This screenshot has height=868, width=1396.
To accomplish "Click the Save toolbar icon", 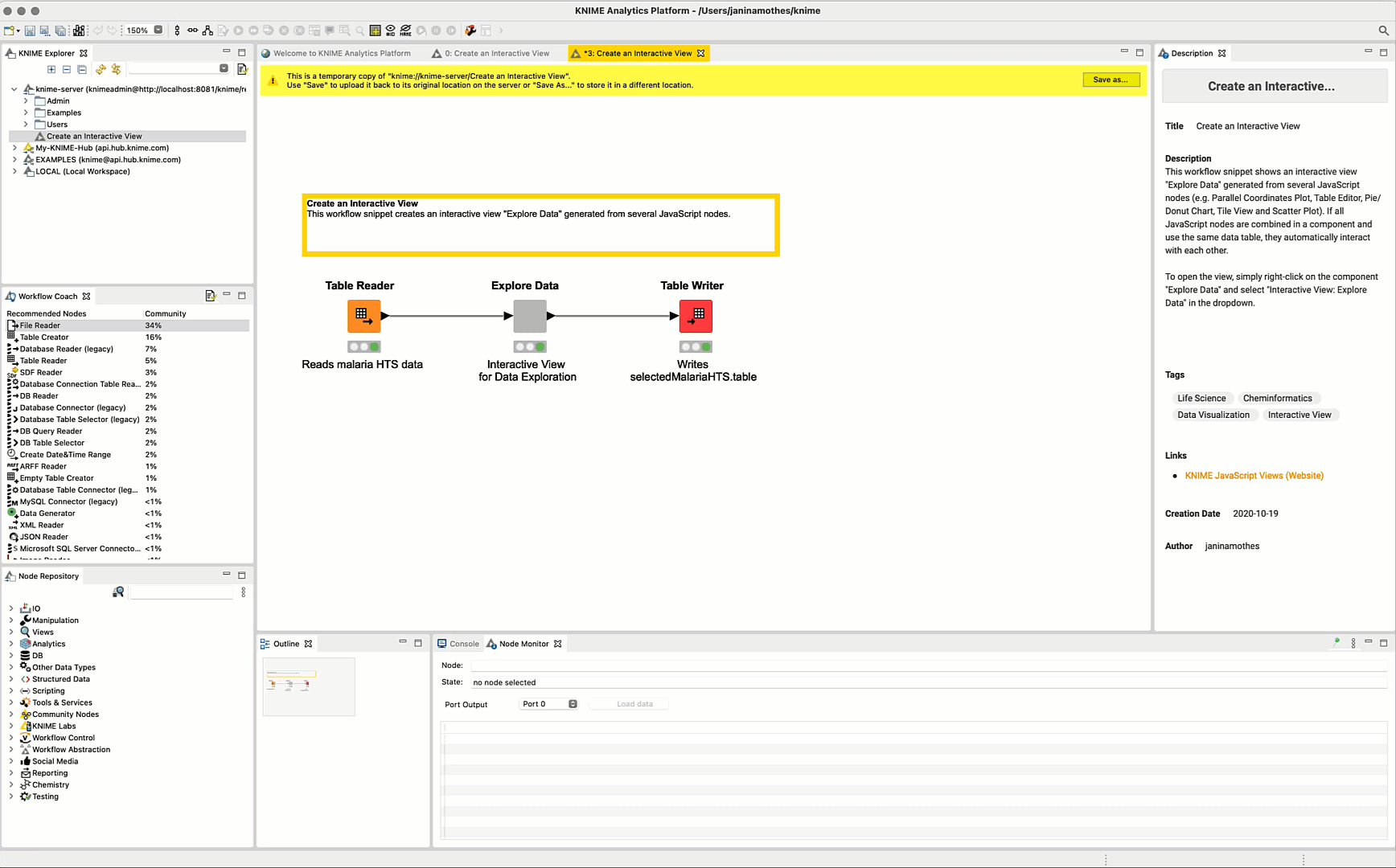I will tap(30, 31).
